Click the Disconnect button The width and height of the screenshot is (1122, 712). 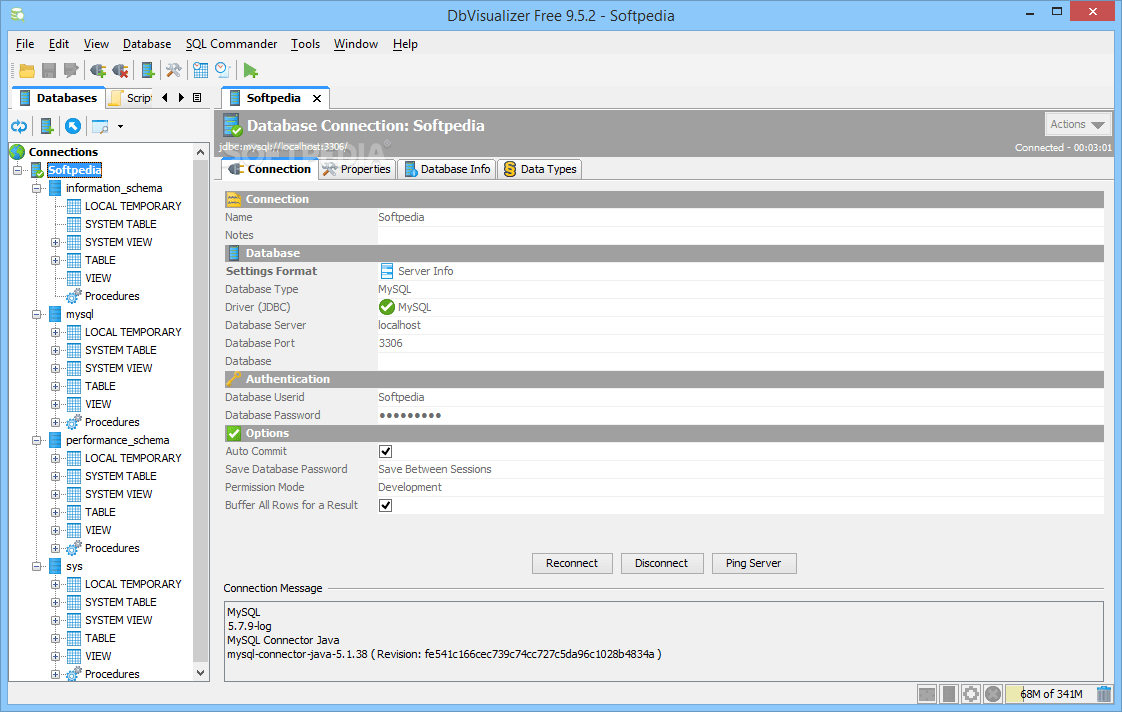click(662, 563)
